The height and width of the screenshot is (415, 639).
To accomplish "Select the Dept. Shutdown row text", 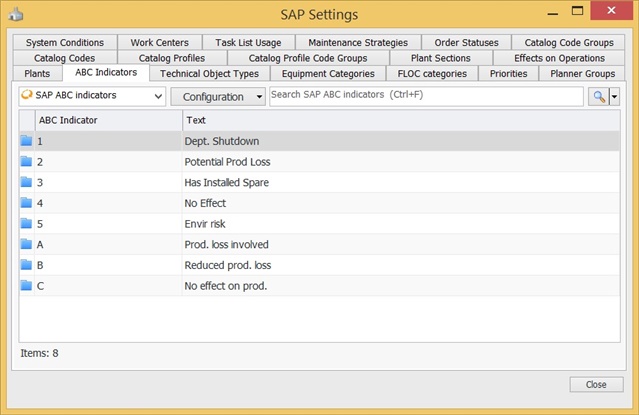I will (x=222, y=141).
